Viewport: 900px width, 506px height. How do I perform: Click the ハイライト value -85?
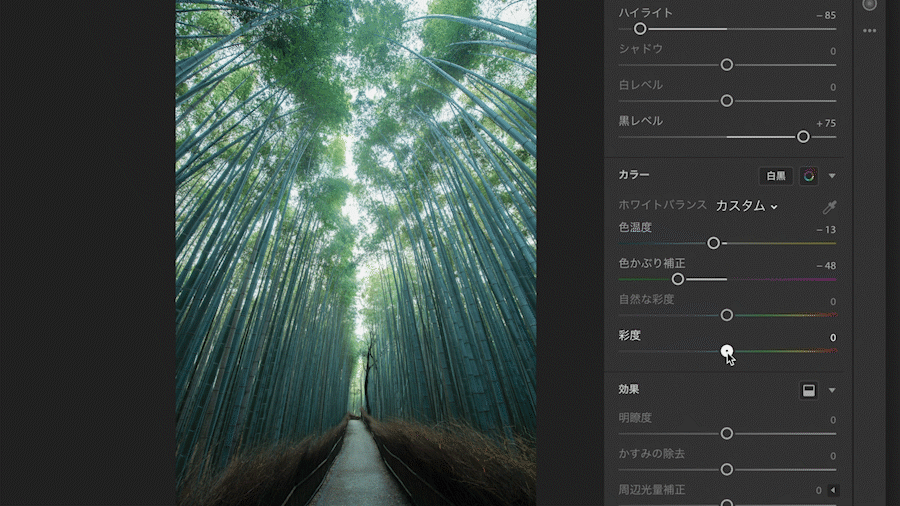point(826,15)
